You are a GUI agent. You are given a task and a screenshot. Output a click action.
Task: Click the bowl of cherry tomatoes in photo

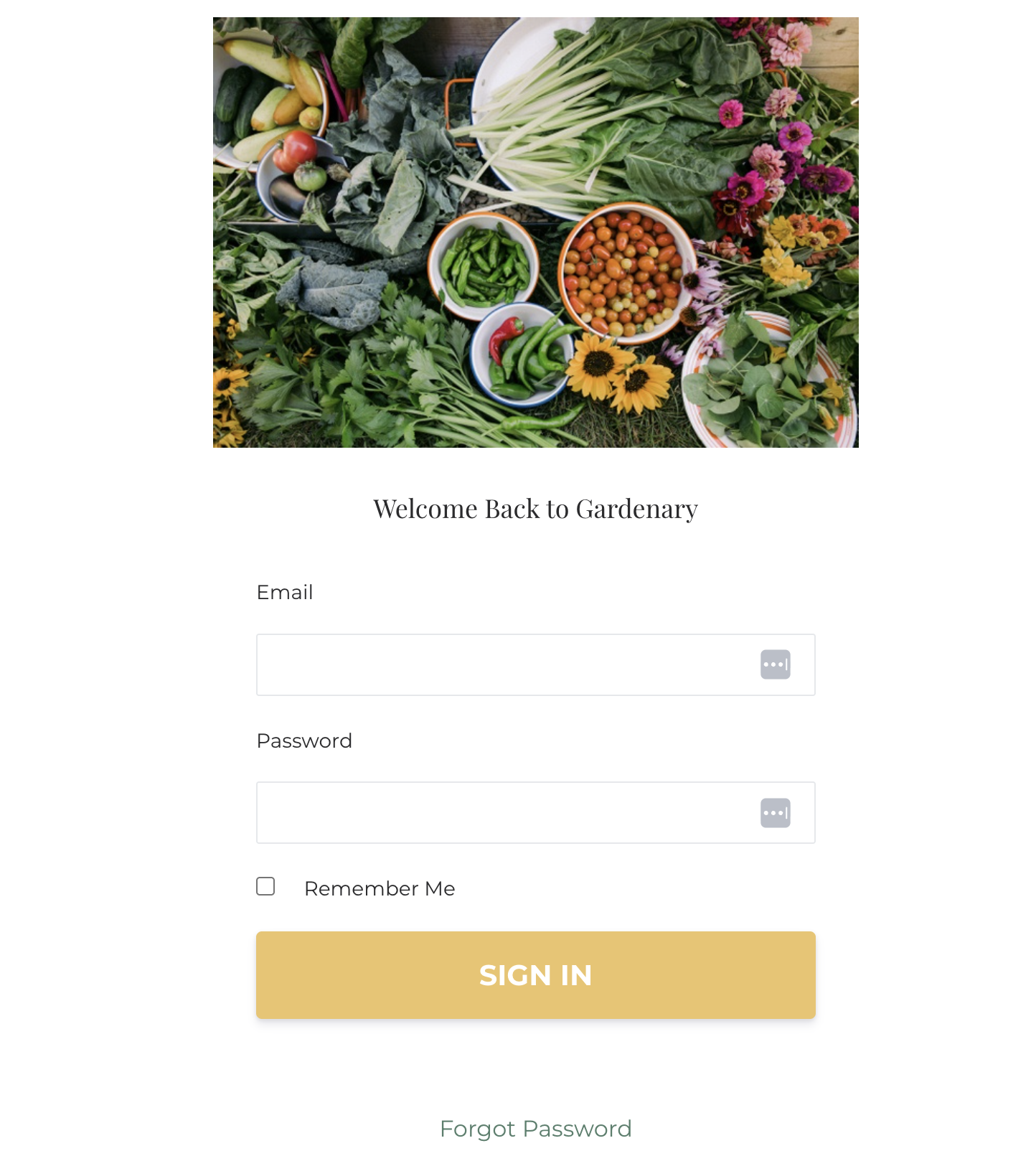tap(626, 273)
